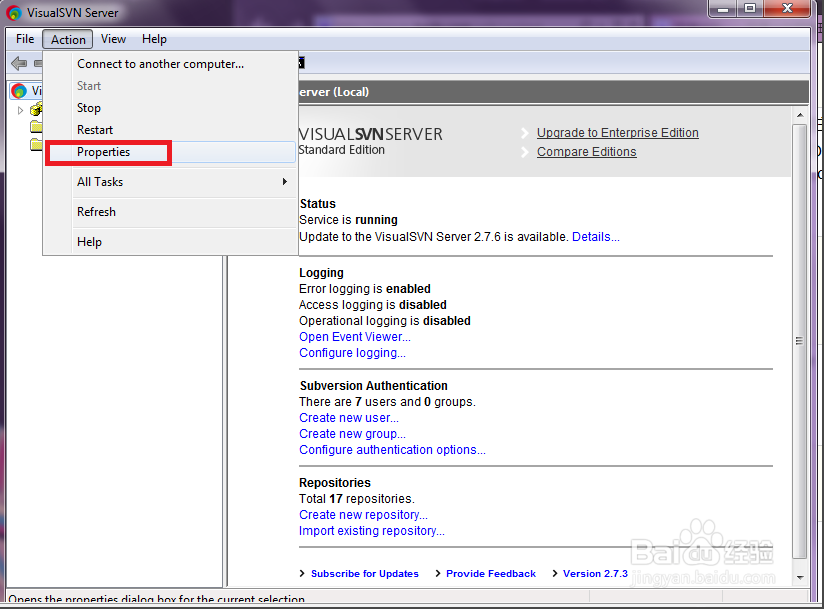Click Open Event Viewer... link
The height and width of the screenshot is (609, 824).
[x=355, y=337]
